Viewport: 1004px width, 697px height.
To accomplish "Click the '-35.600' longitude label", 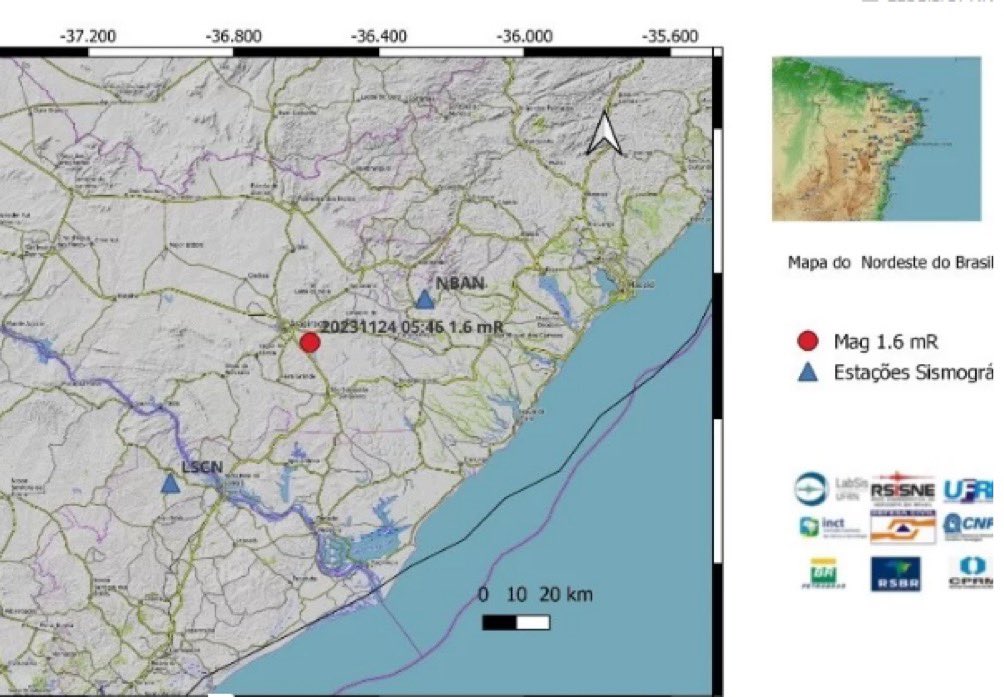I will pos(670,36).
